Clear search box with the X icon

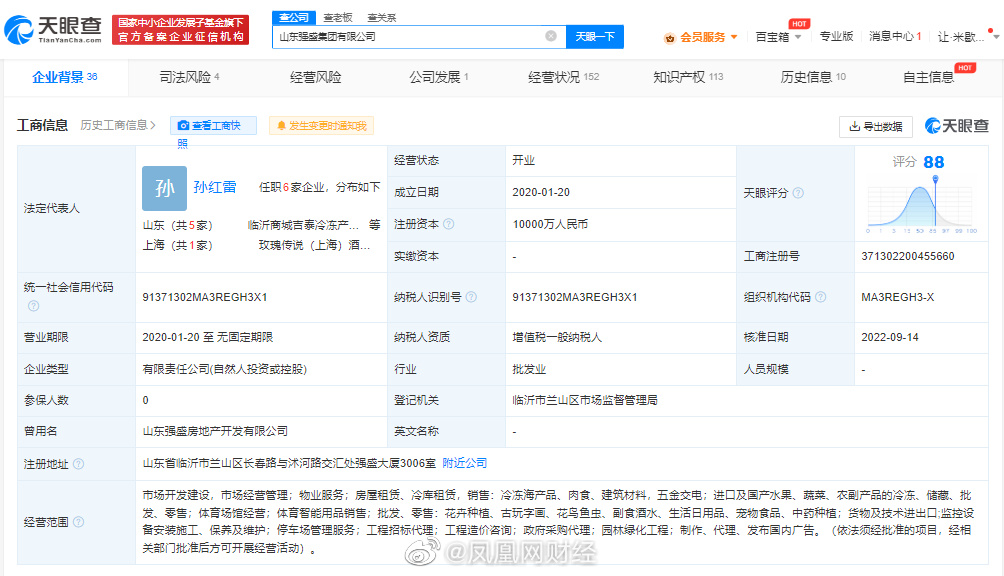(551, 36)
